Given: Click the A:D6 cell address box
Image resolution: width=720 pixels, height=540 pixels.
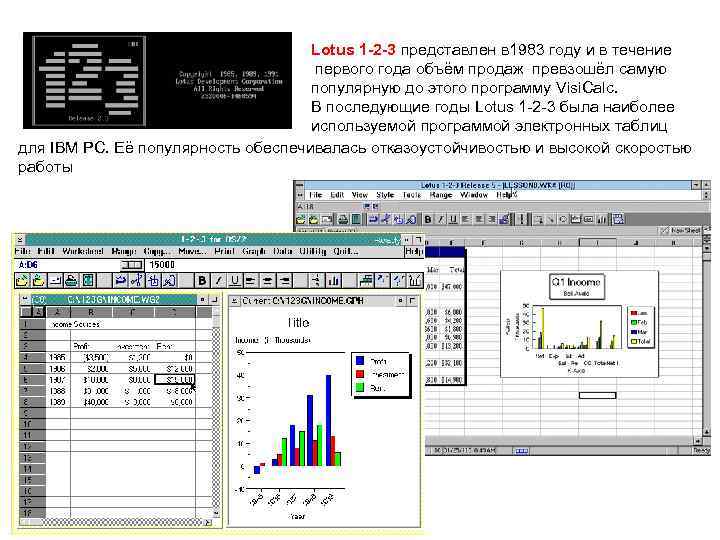Looking at the screenshot, I should click(x=28, y=265).
